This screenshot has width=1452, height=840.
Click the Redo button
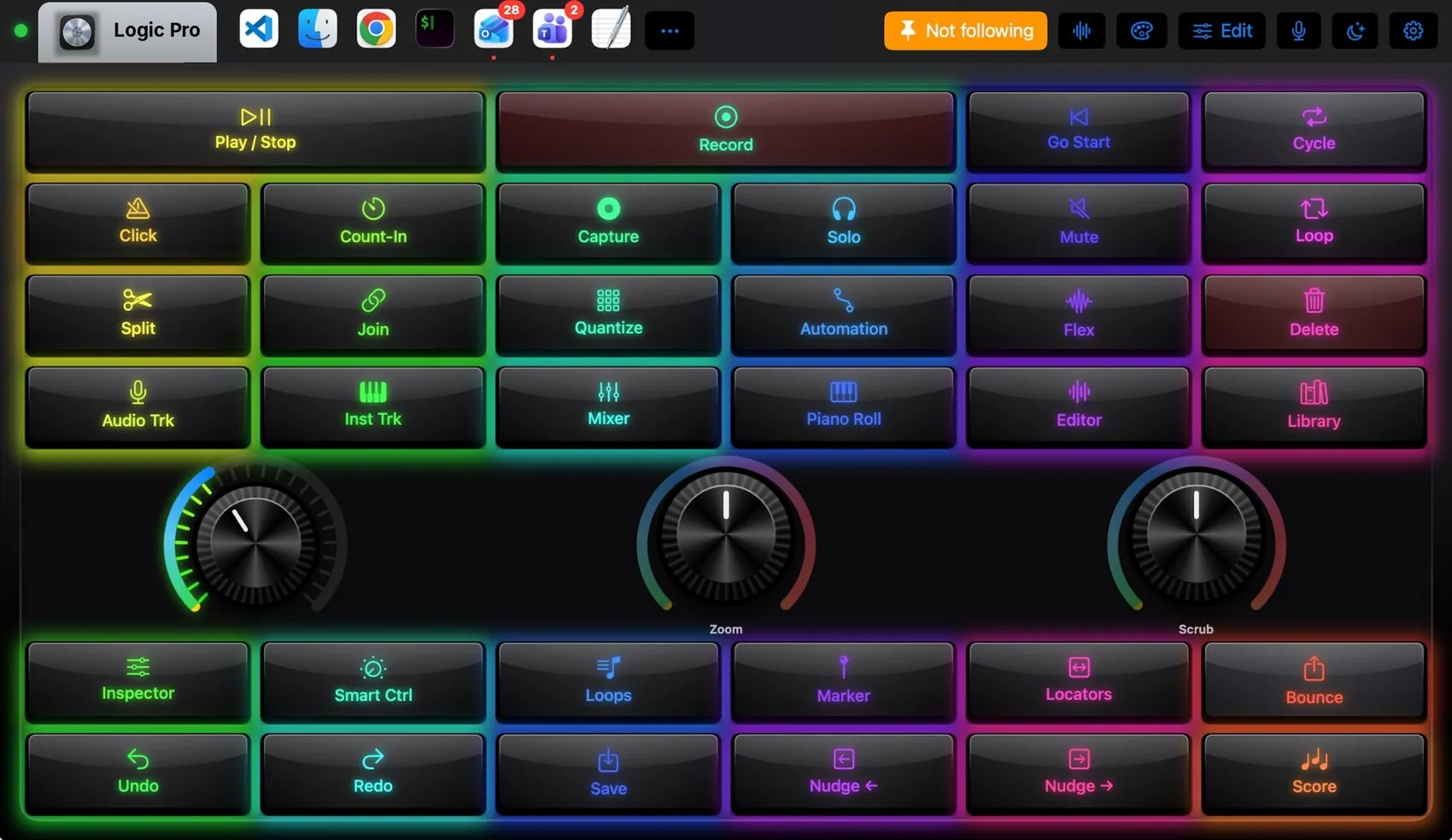tap(373, 774)
